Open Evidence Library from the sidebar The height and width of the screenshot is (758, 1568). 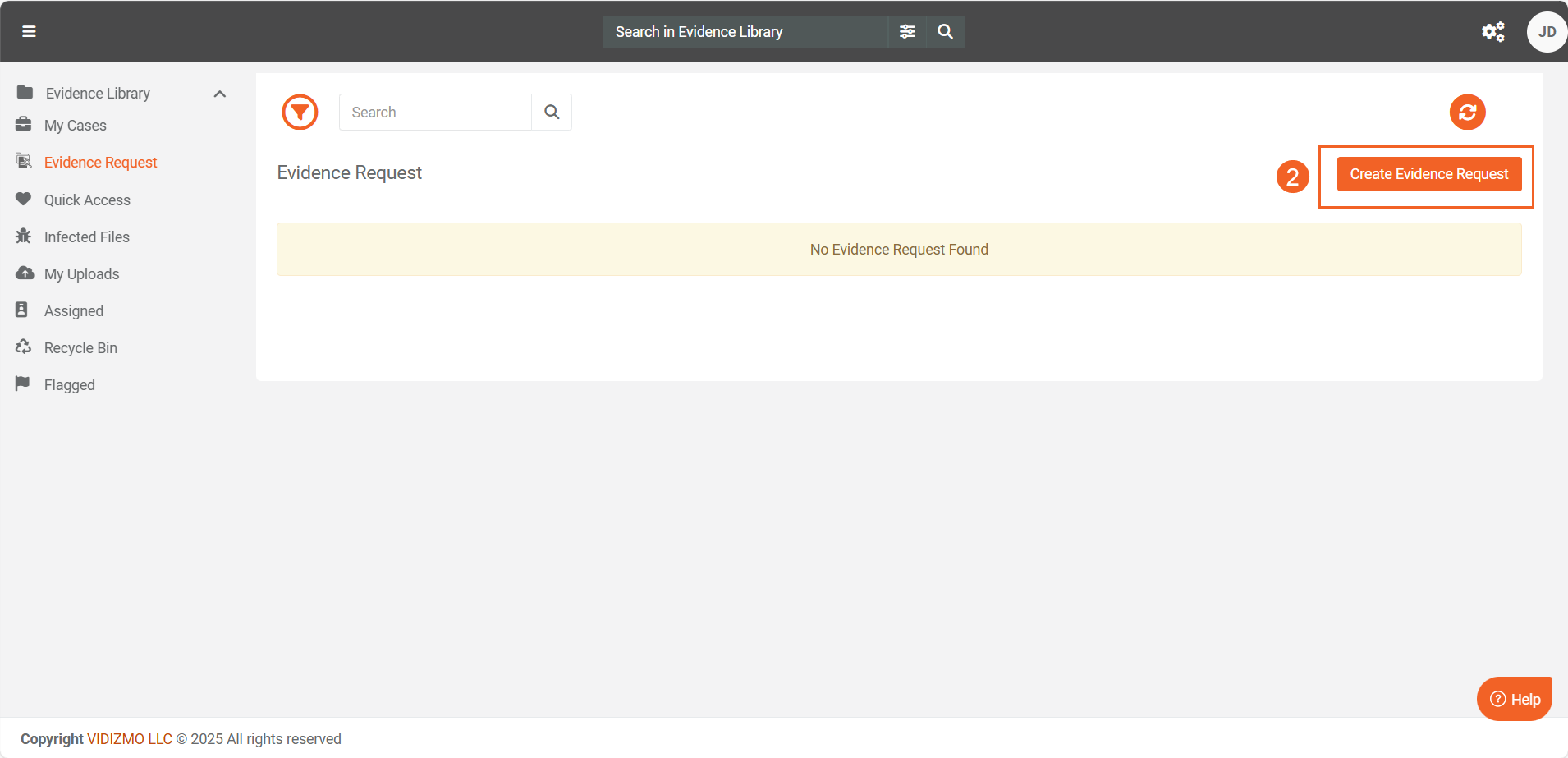99,93
